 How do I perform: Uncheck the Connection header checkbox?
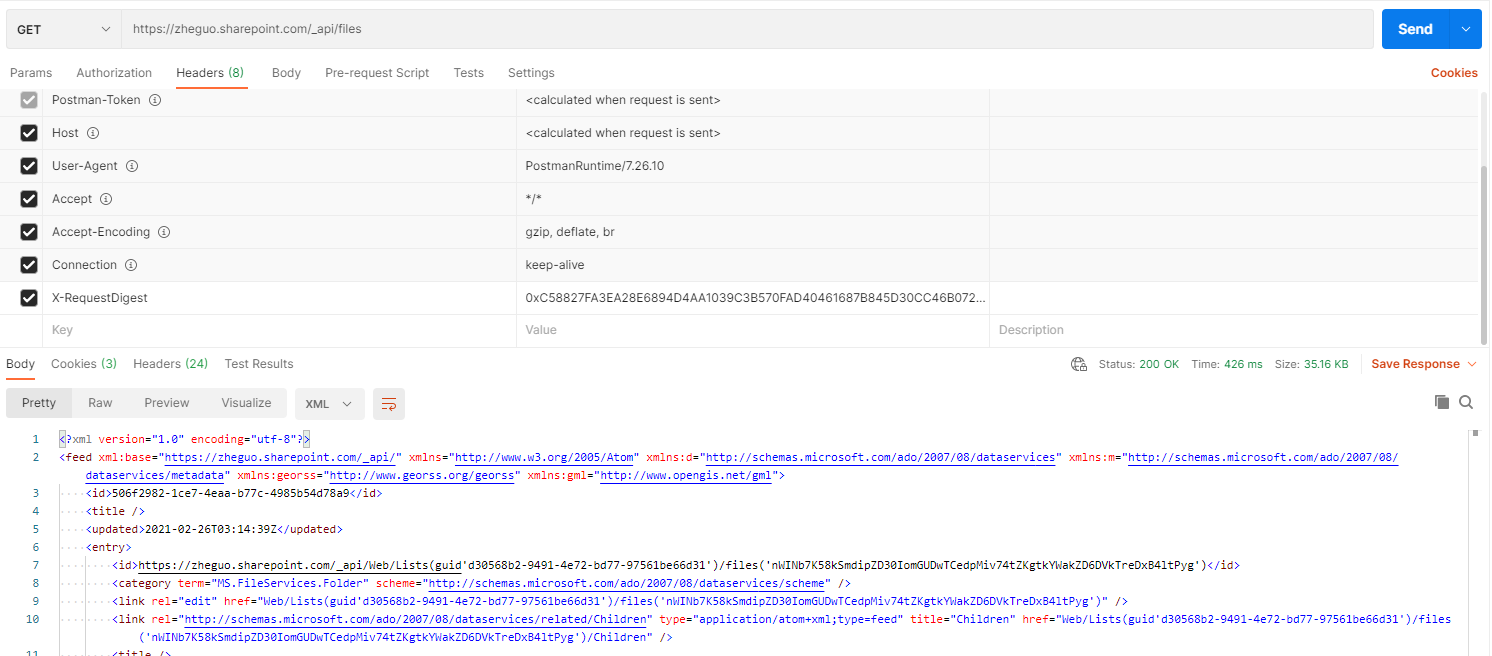coord(29,265)
